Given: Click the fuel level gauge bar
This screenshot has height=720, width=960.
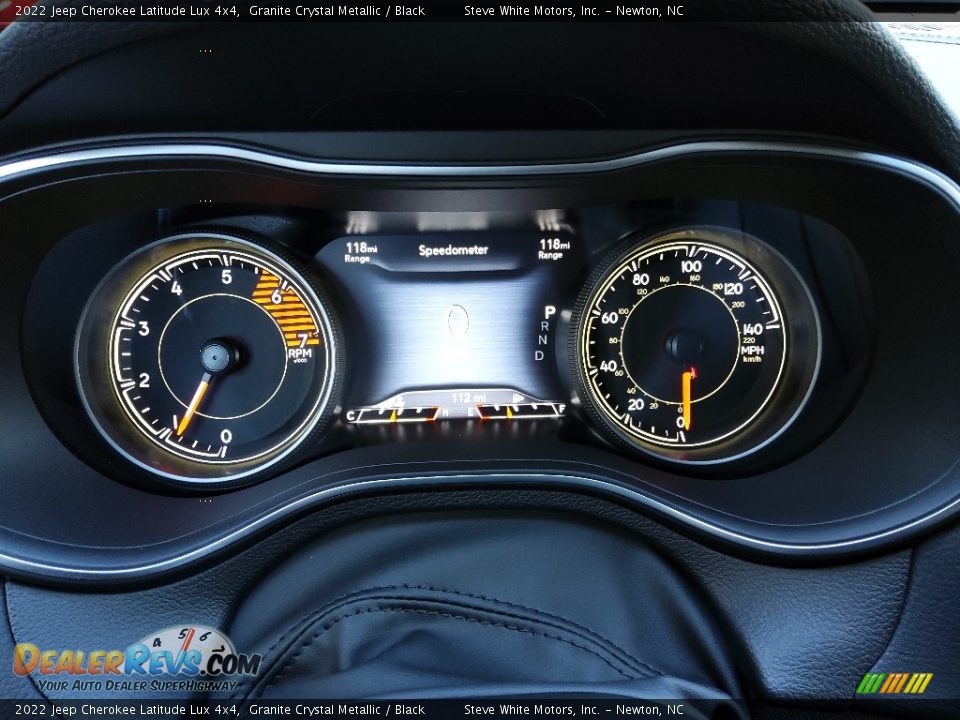Looking at the screenshot, I should click(518, 411).
